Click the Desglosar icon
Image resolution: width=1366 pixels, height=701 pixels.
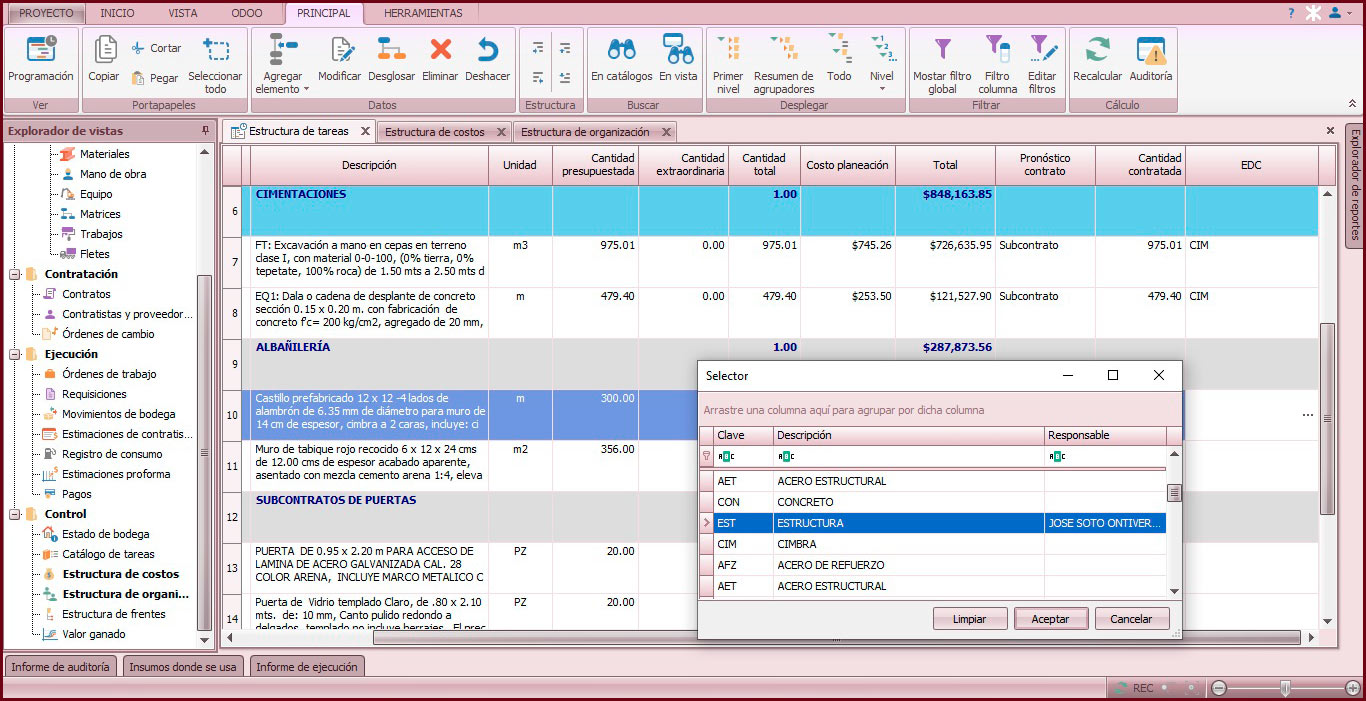point(392,50)
